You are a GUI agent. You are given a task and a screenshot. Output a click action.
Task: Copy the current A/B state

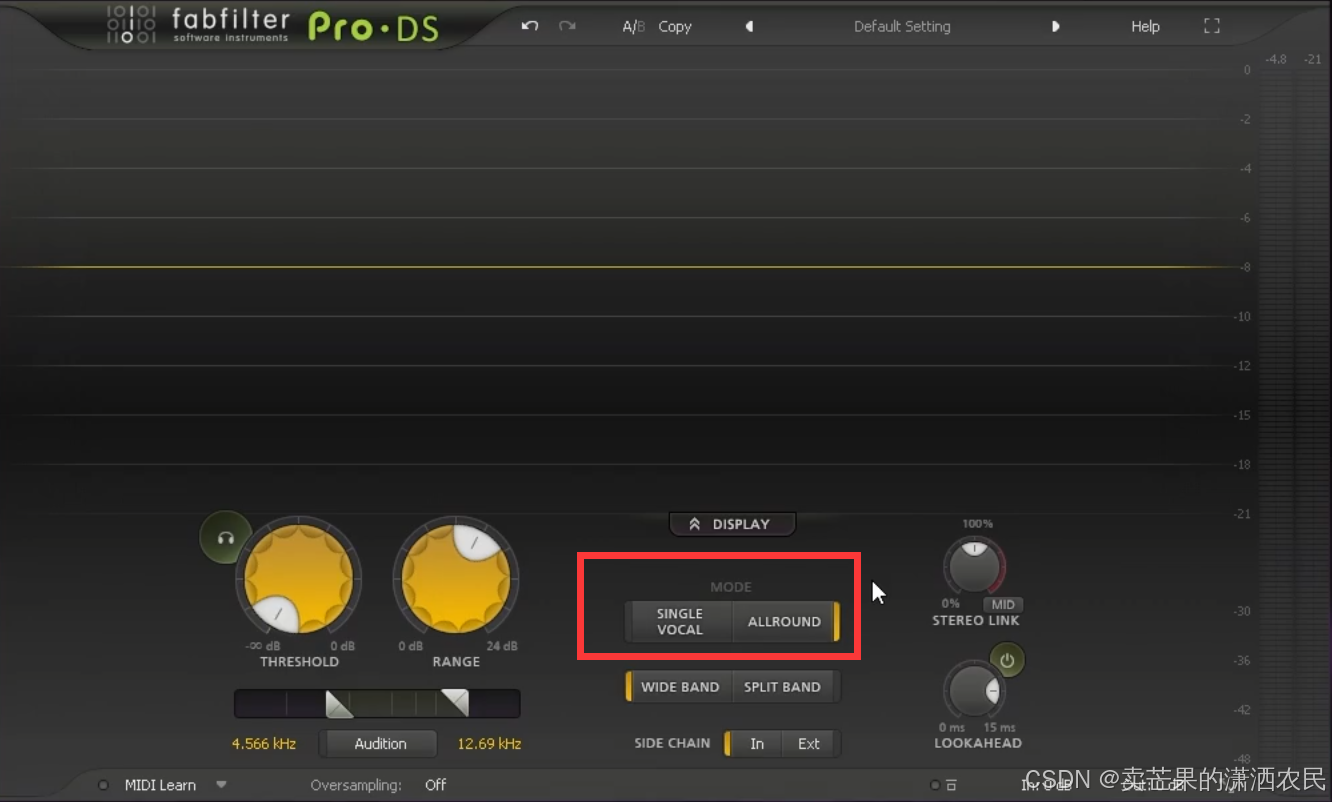675,27
